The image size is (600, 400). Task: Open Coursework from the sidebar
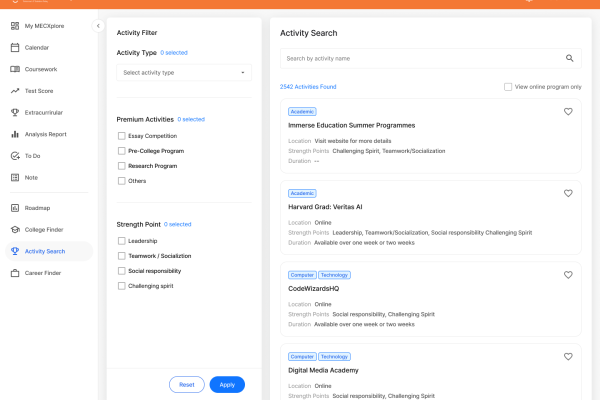tap(41, 69)
